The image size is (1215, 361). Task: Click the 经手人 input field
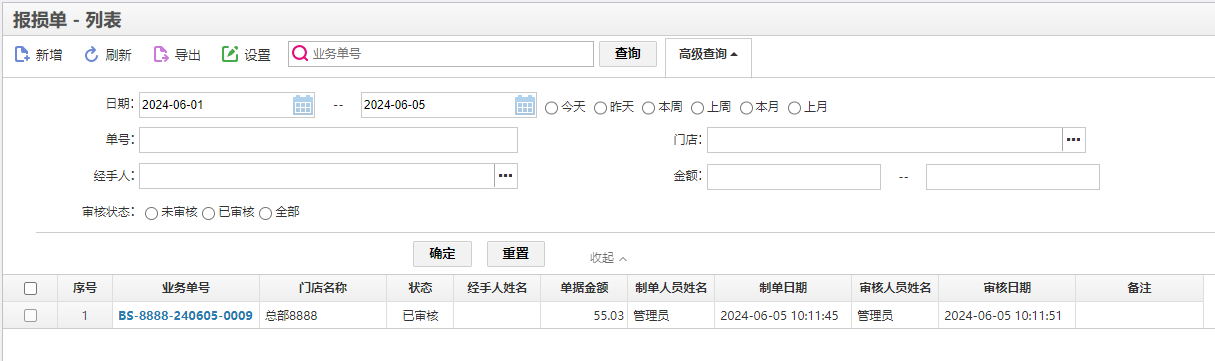pyautogui.click(x=316, y=176)
